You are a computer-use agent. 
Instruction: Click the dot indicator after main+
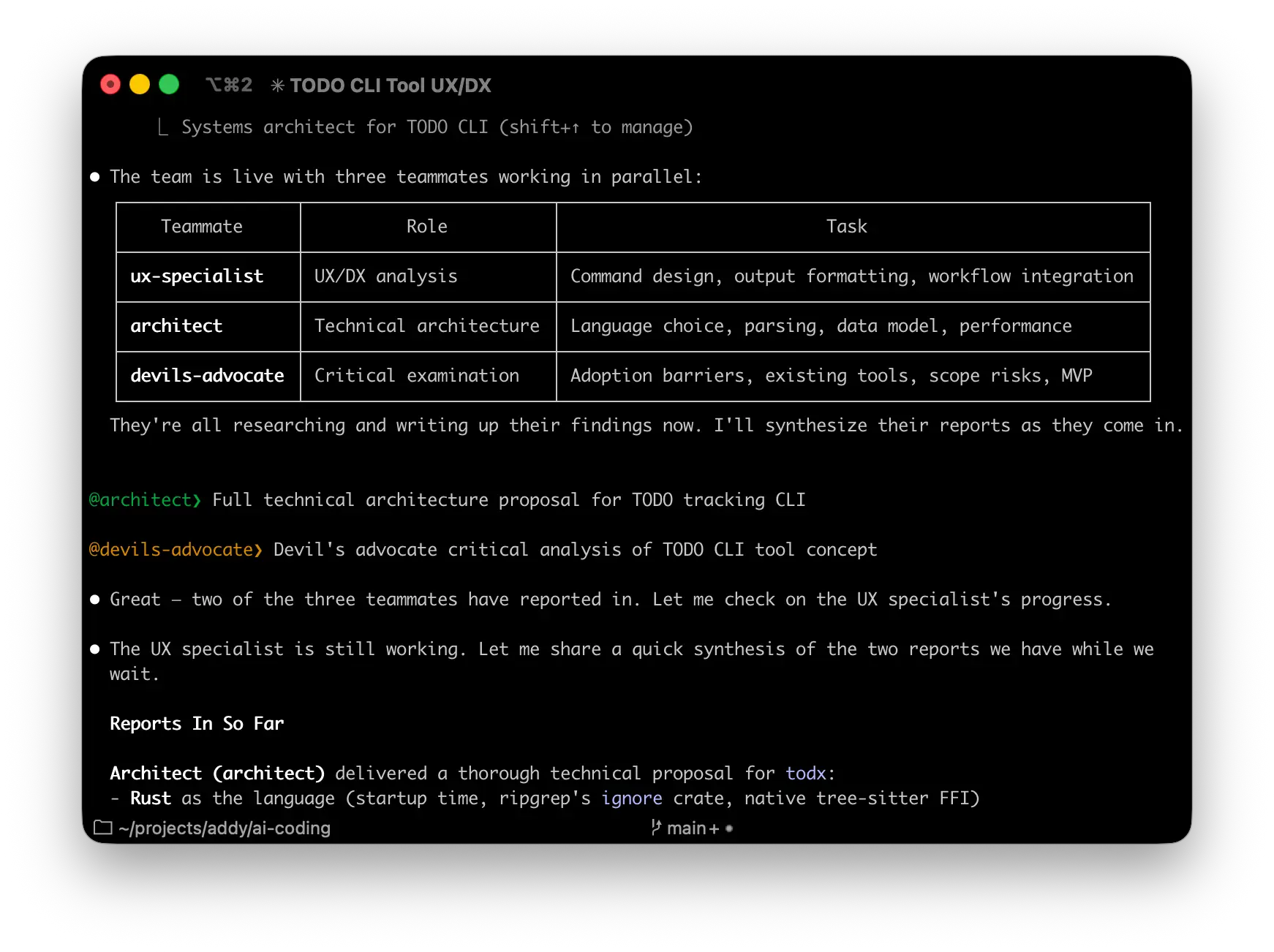[728, 828]
